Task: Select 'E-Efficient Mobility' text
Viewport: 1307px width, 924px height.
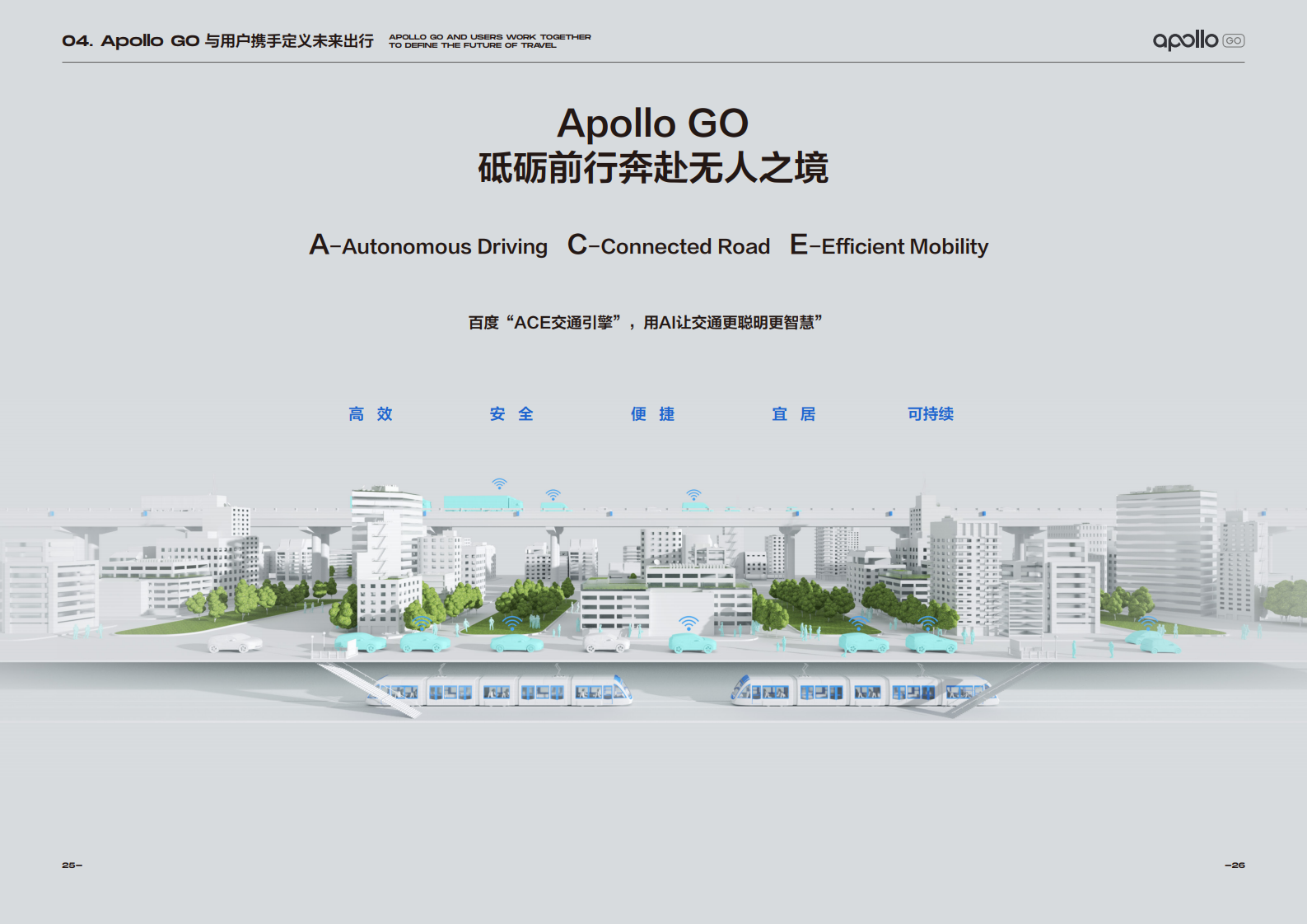Action: click(x=889, y=245)
